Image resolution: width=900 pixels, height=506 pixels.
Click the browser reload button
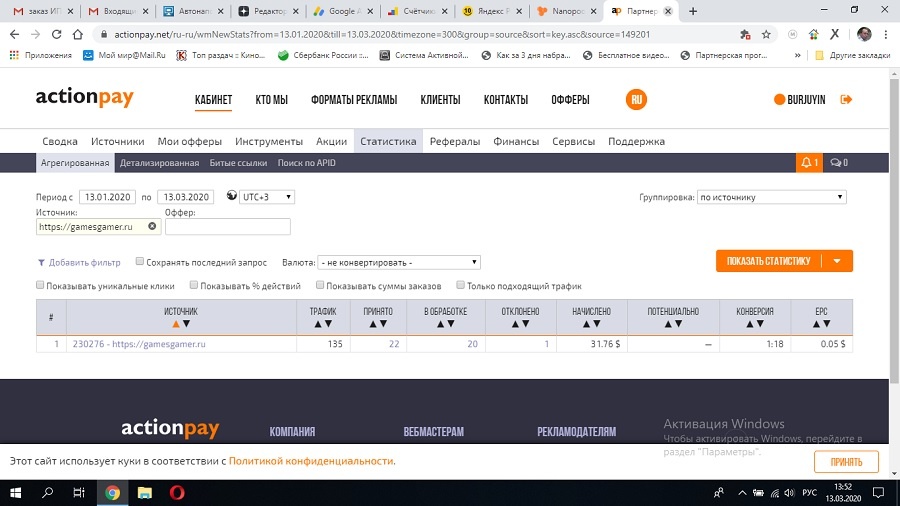coord(56,34)
